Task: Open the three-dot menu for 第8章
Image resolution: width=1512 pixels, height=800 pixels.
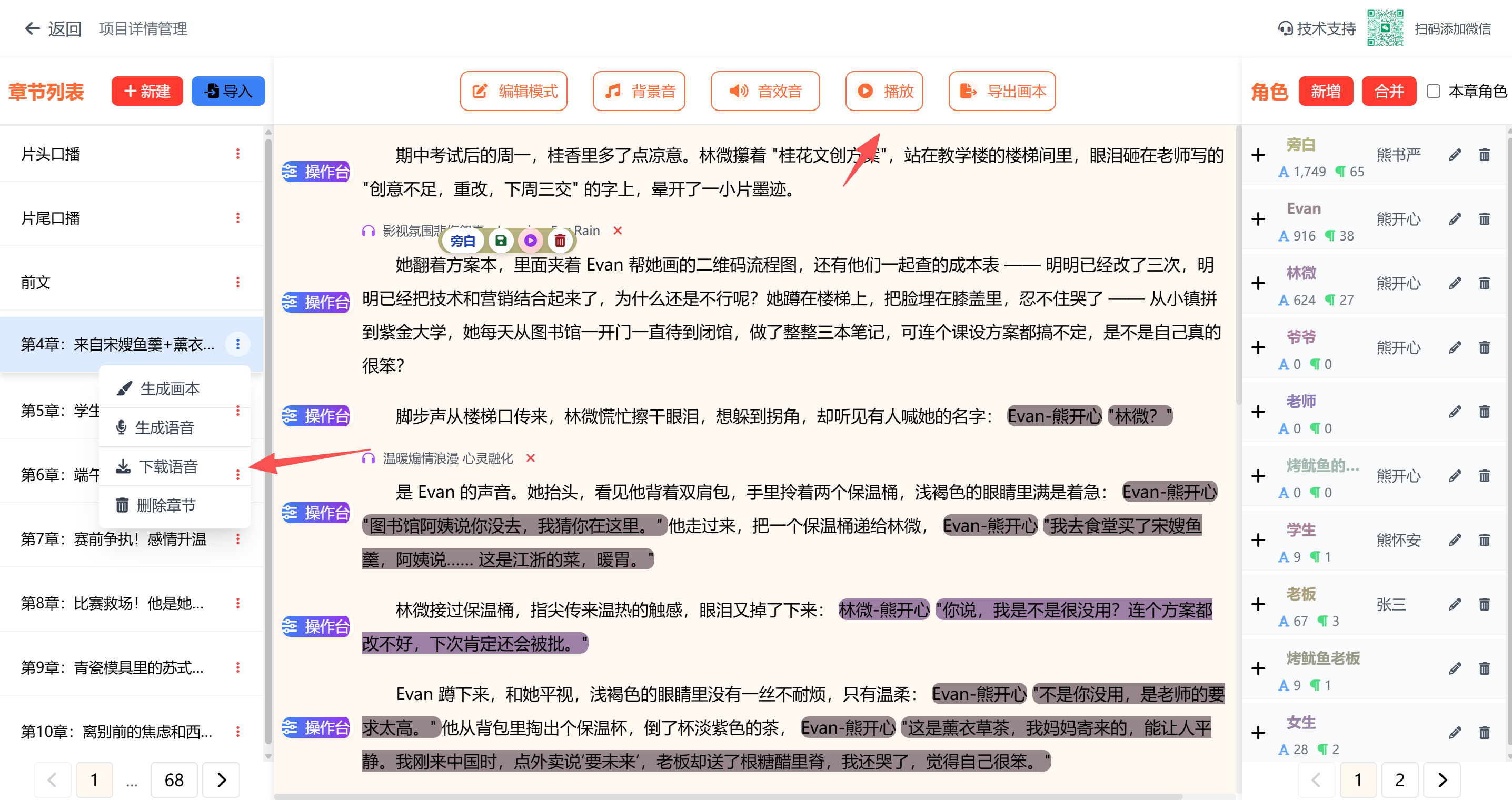Action: (x=238, y=603)
